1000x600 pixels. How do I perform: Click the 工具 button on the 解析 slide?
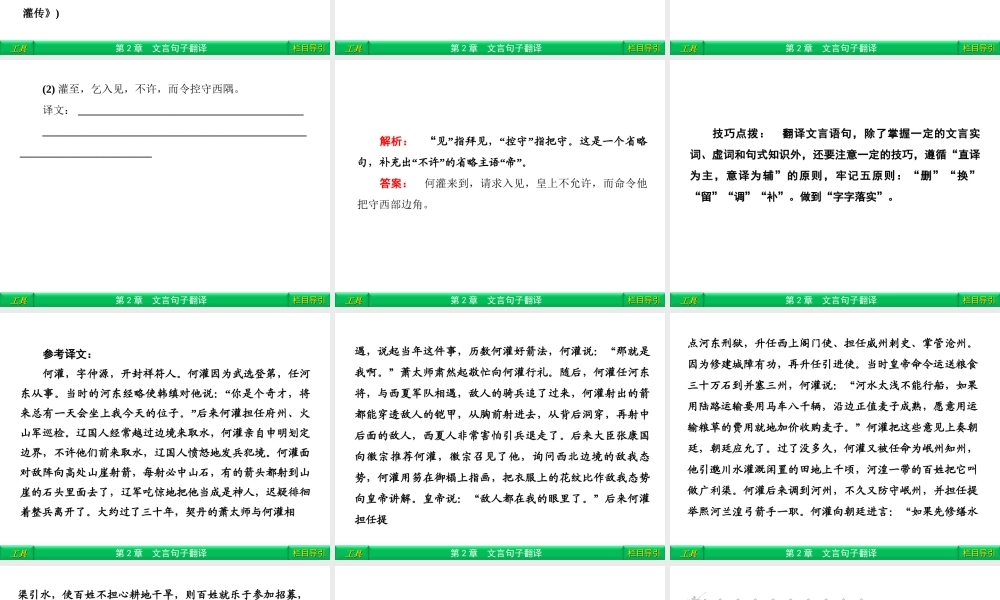click(353, 300)
